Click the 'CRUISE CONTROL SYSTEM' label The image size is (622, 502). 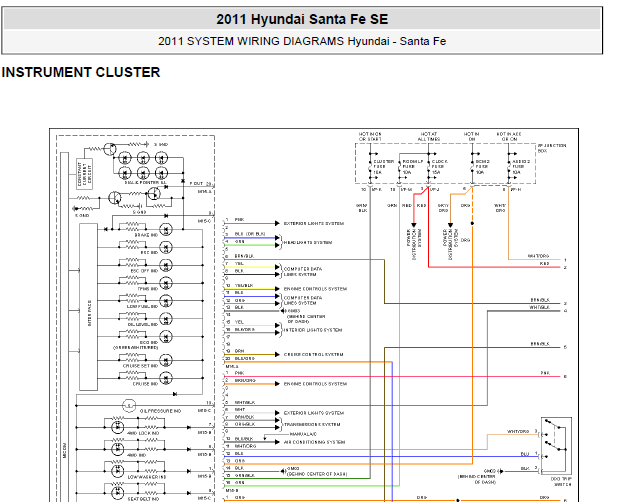click(314, 354)
